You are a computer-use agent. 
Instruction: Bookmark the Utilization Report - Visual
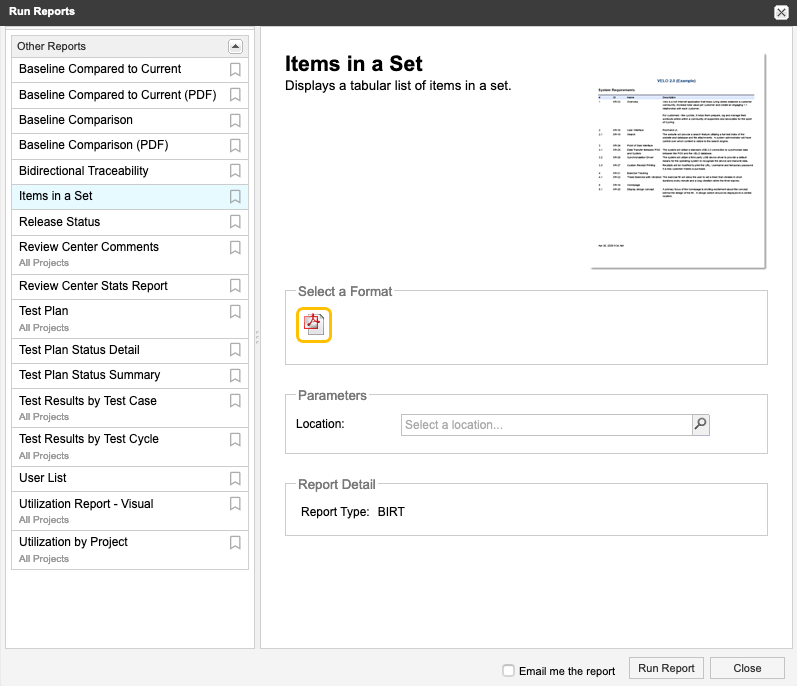click(x=235, y=504)
